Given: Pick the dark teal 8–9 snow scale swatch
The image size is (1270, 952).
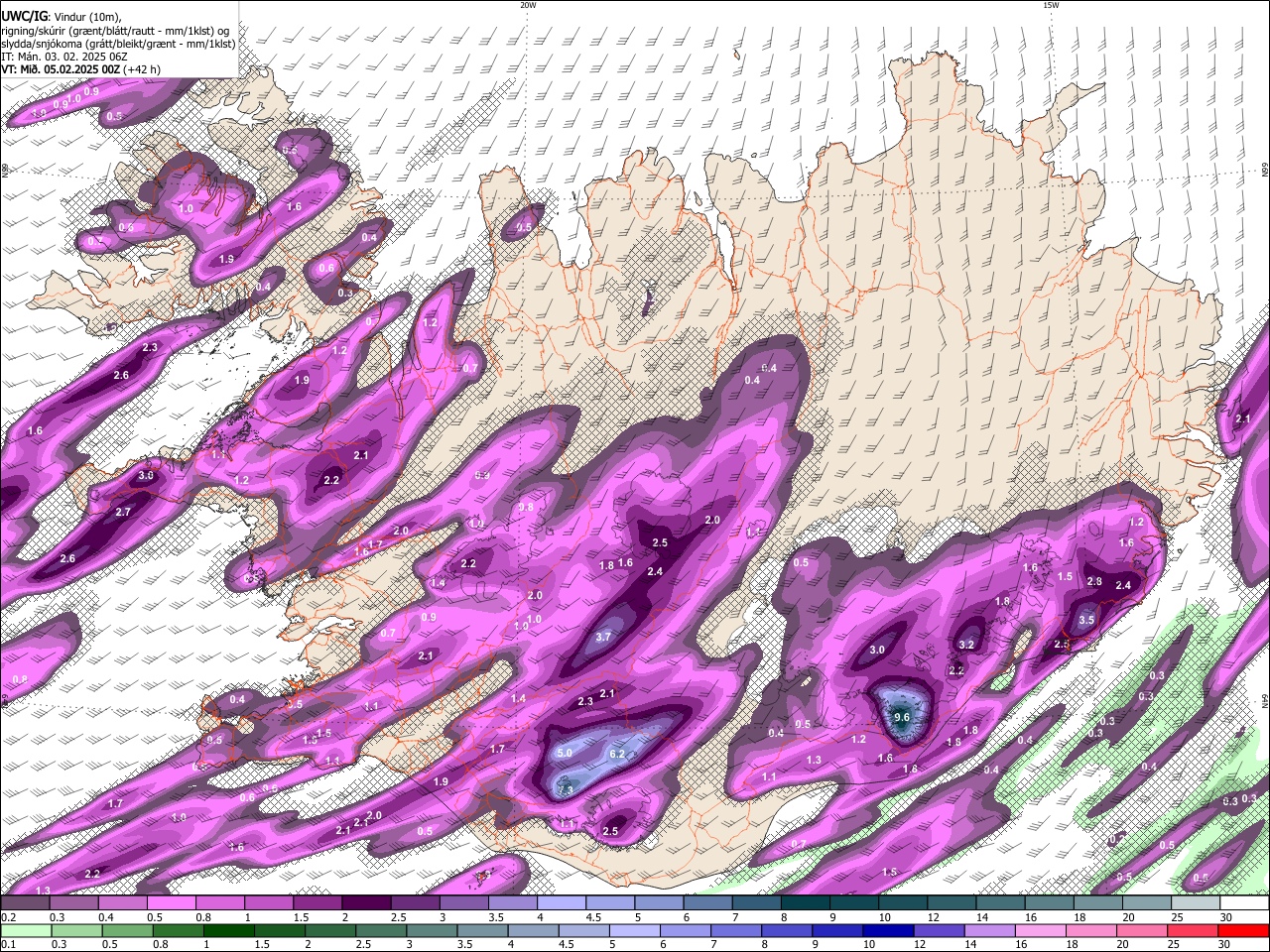Looking at the screenshot, I should [x=806, y=903].
